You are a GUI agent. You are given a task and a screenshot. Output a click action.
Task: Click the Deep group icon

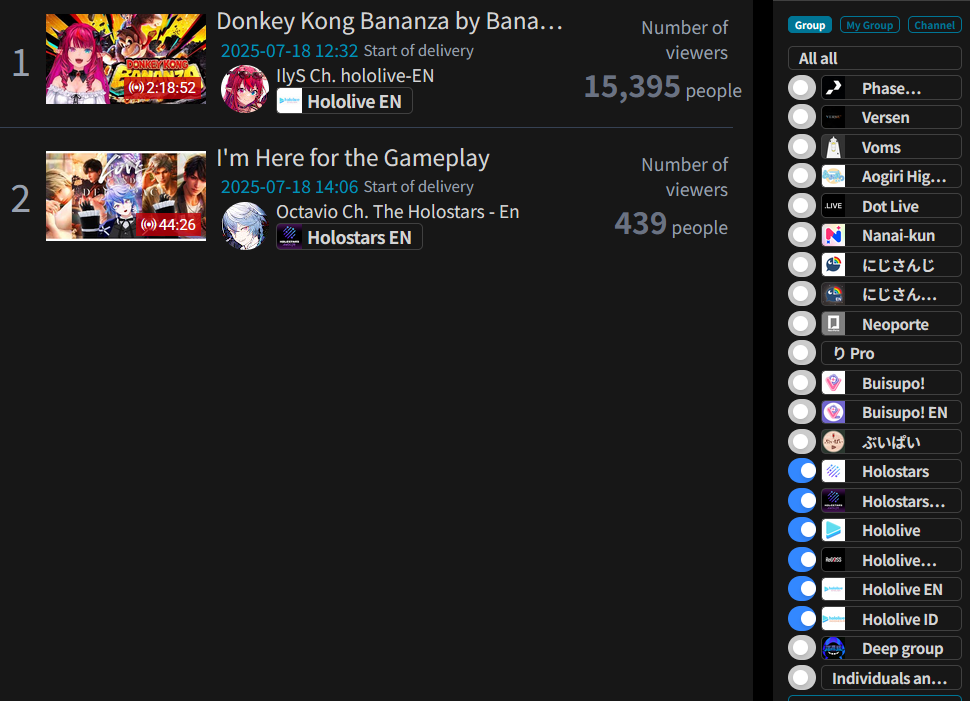833,648
